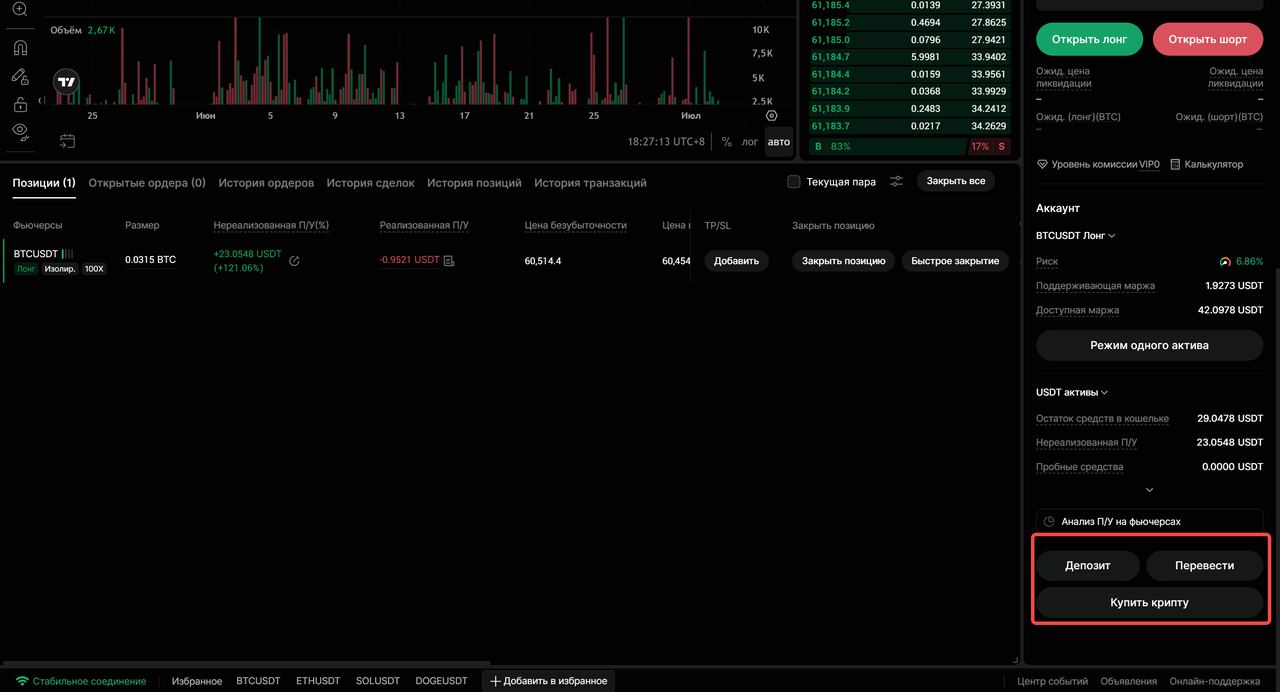Open the go-to-date calendar icon

67,141
